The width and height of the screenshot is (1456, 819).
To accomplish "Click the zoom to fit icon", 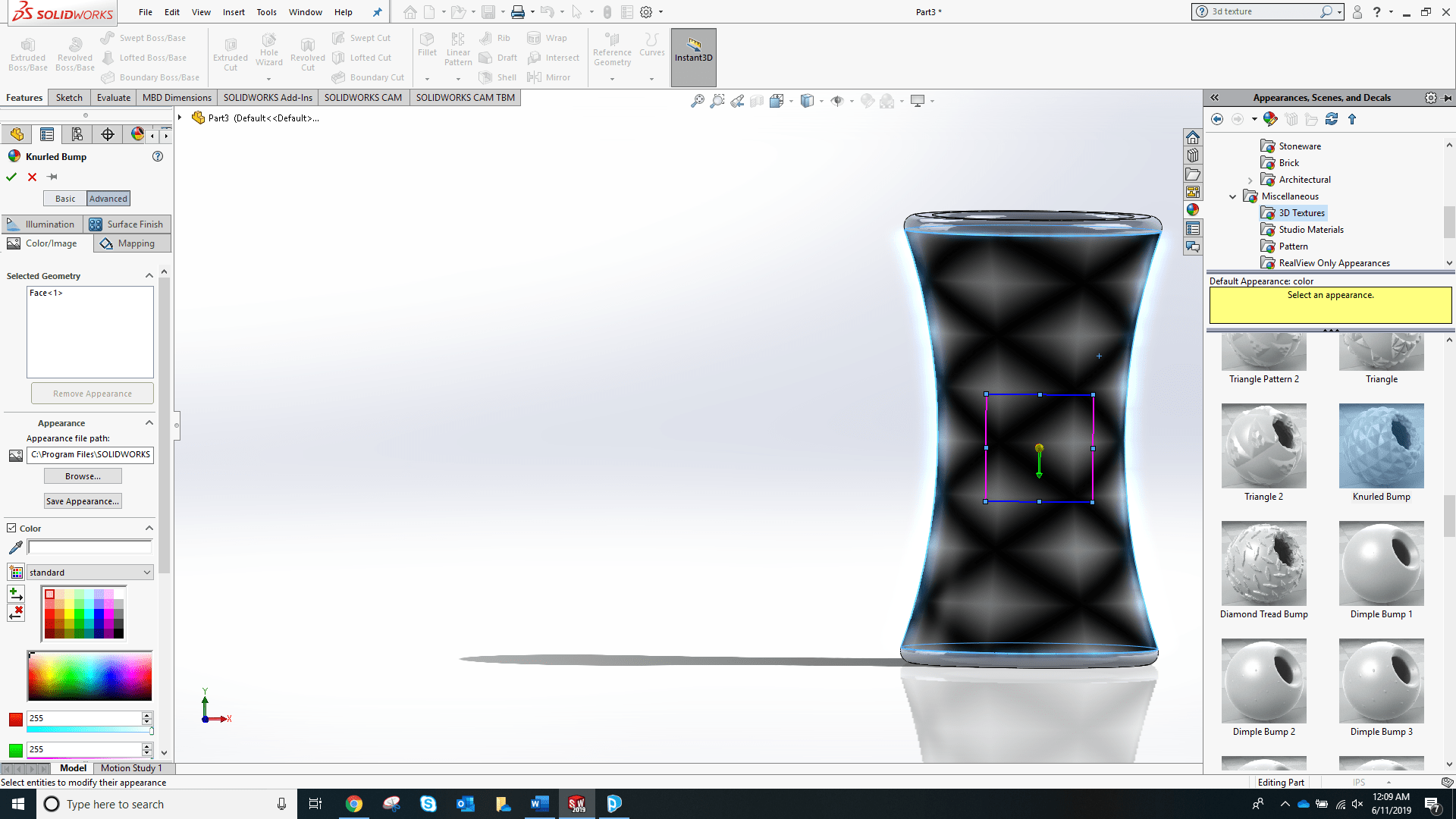I will [x=697, y=101].
